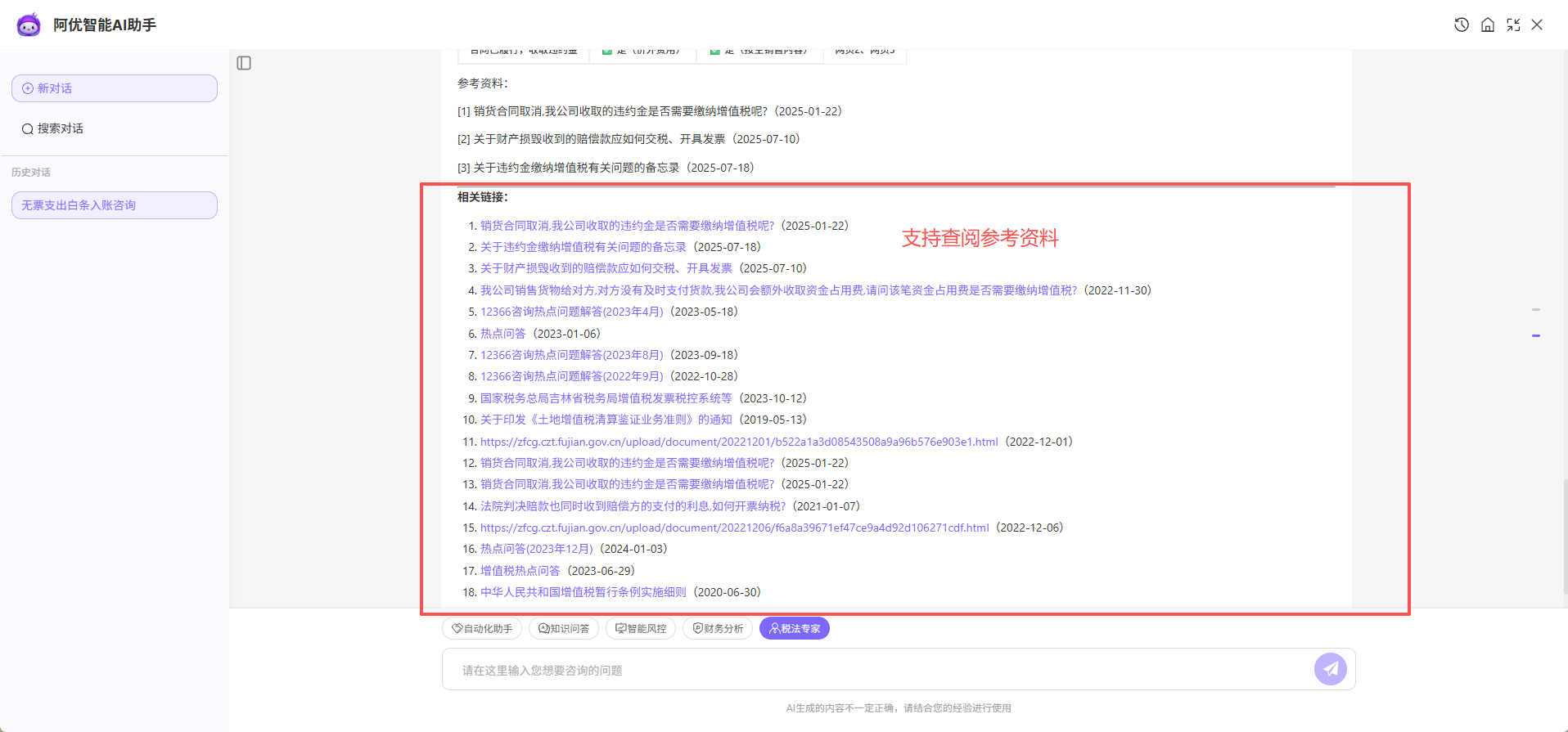Click the vertical scrollbar on the right edge
The width and height of the screenshot is (1568, 732).
tap(1565, 536)
